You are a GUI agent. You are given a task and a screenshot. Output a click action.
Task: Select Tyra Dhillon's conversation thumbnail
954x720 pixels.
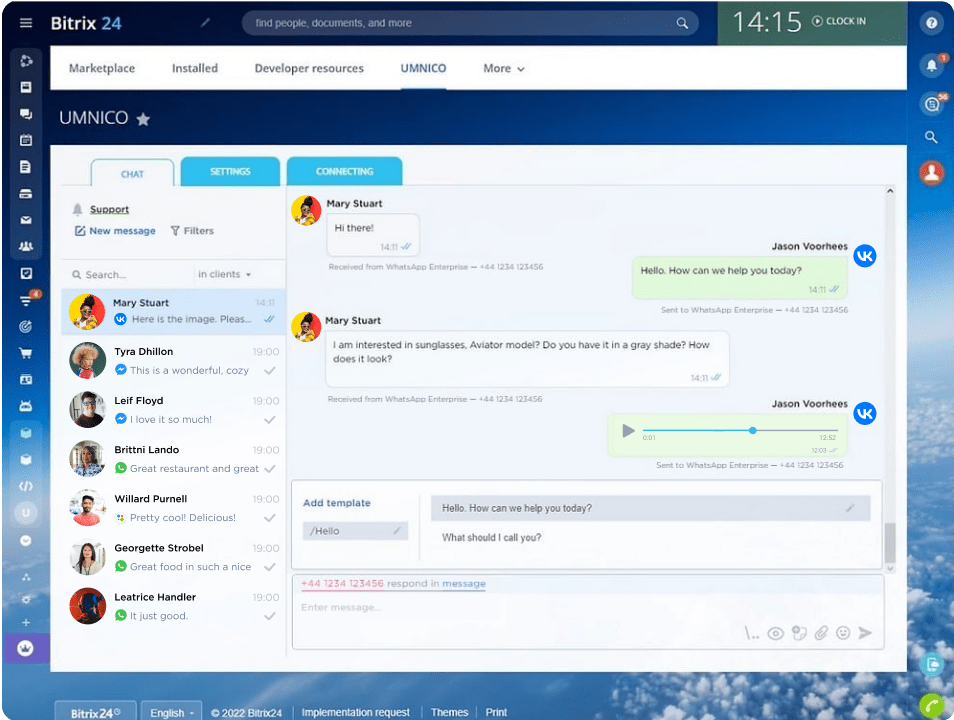[x=87, y=360]
